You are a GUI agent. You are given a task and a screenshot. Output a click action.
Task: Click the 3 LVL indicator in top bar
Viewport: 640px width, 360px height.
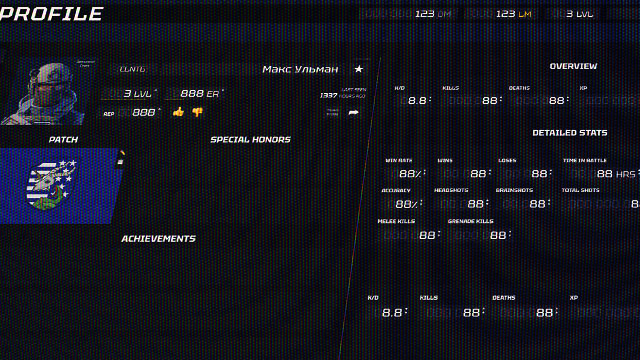point(579,14)
